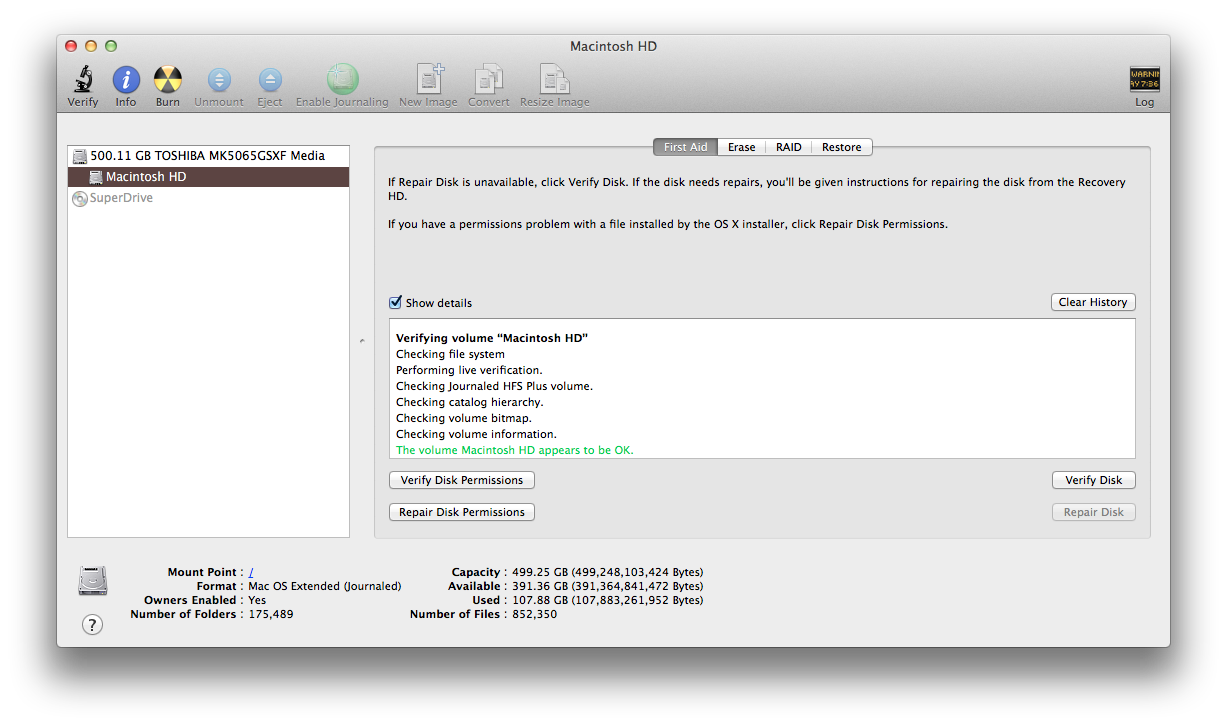1227x726 pixels.
Task: Click the 'Performing live verification.' log line
Action: (x=469, y=370)
